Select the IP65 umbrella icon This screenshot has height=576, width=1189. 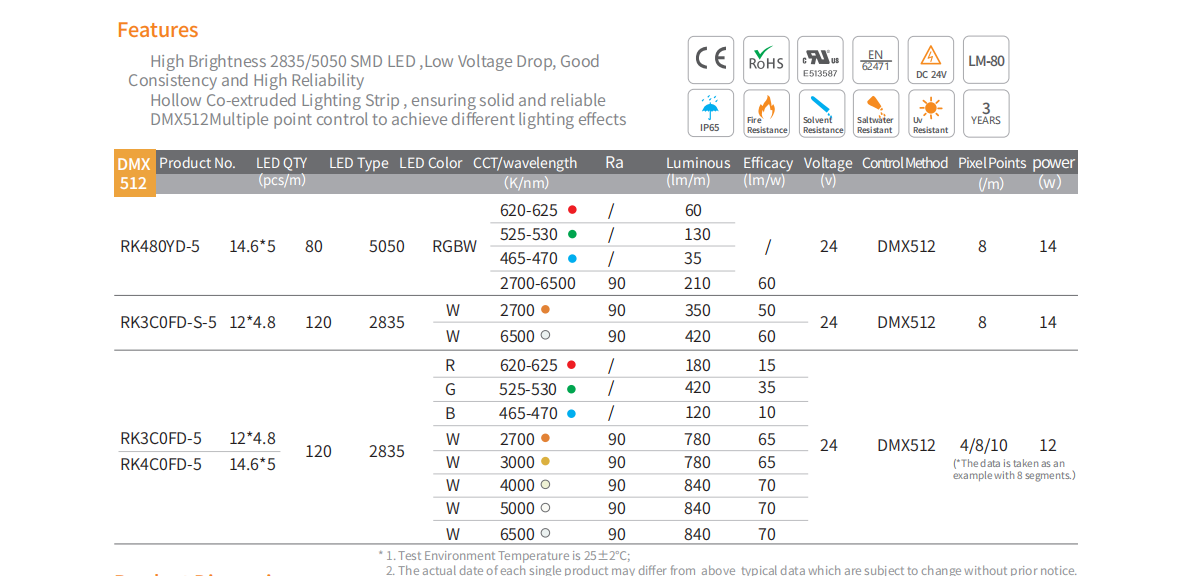(x=711, y=114)
